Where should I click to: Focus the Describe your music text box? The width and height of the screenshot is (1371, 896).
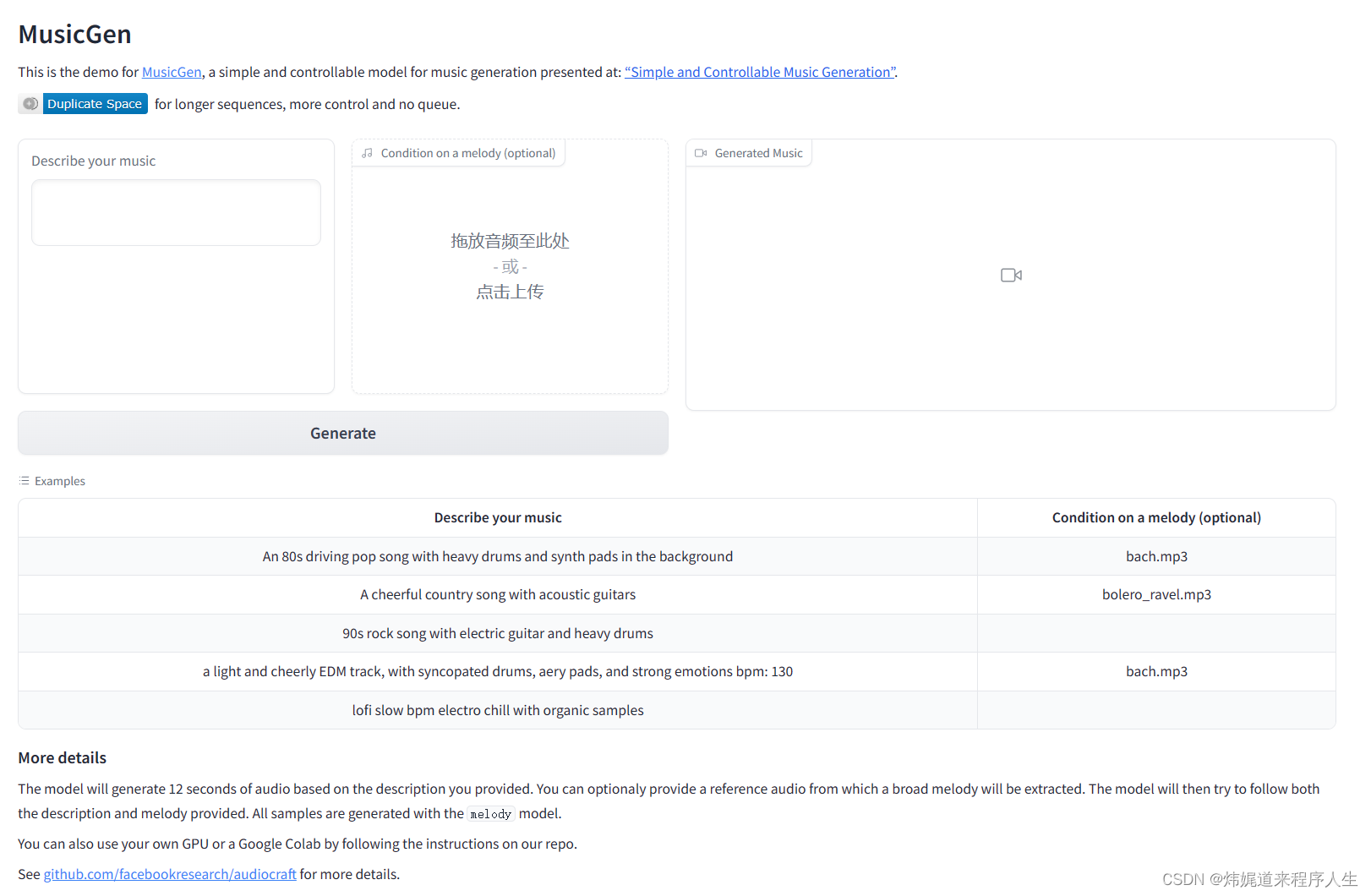pyautogui.click(x=176, y=212)
